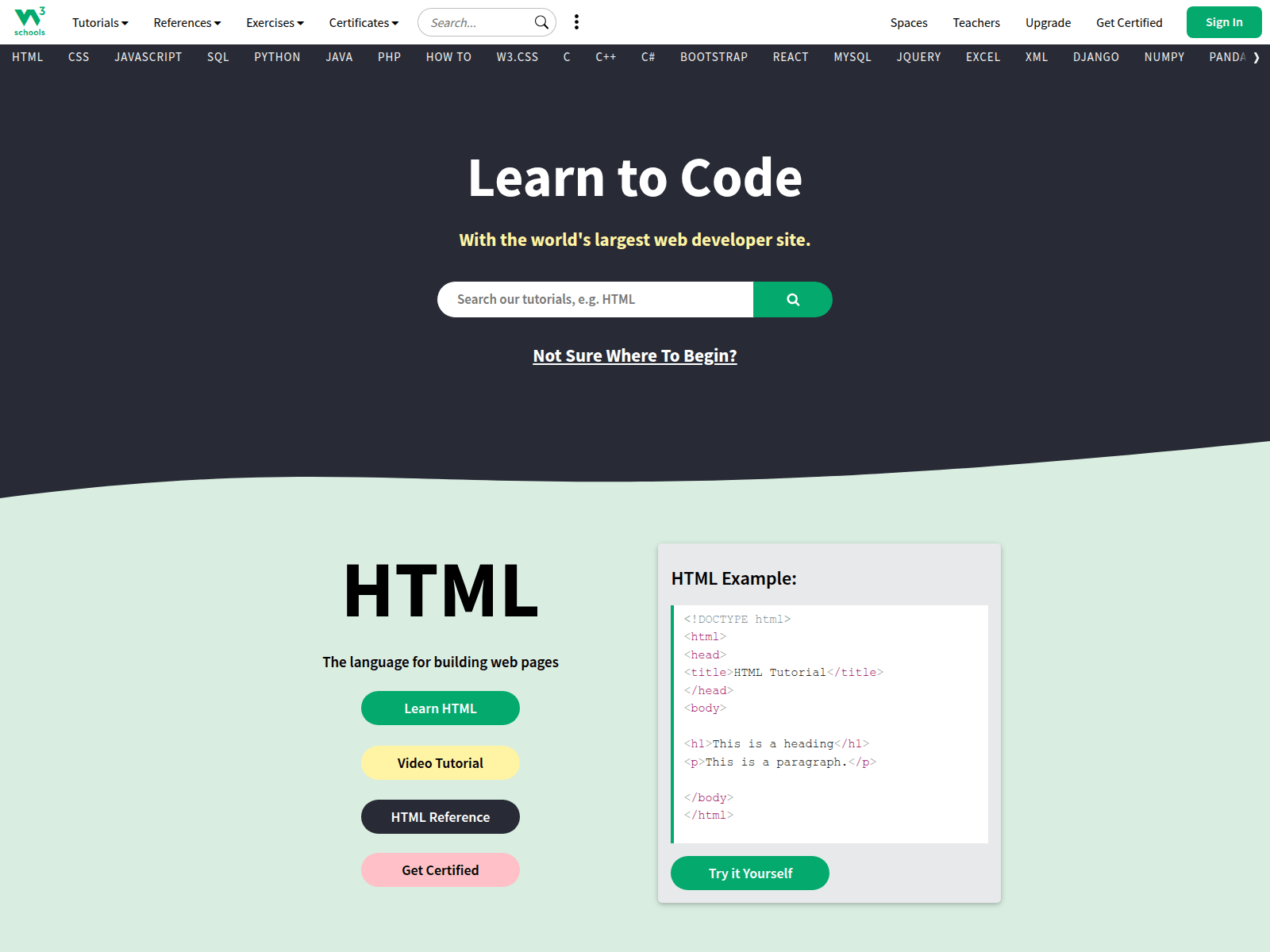Click the title tag code line

(783, 672)
